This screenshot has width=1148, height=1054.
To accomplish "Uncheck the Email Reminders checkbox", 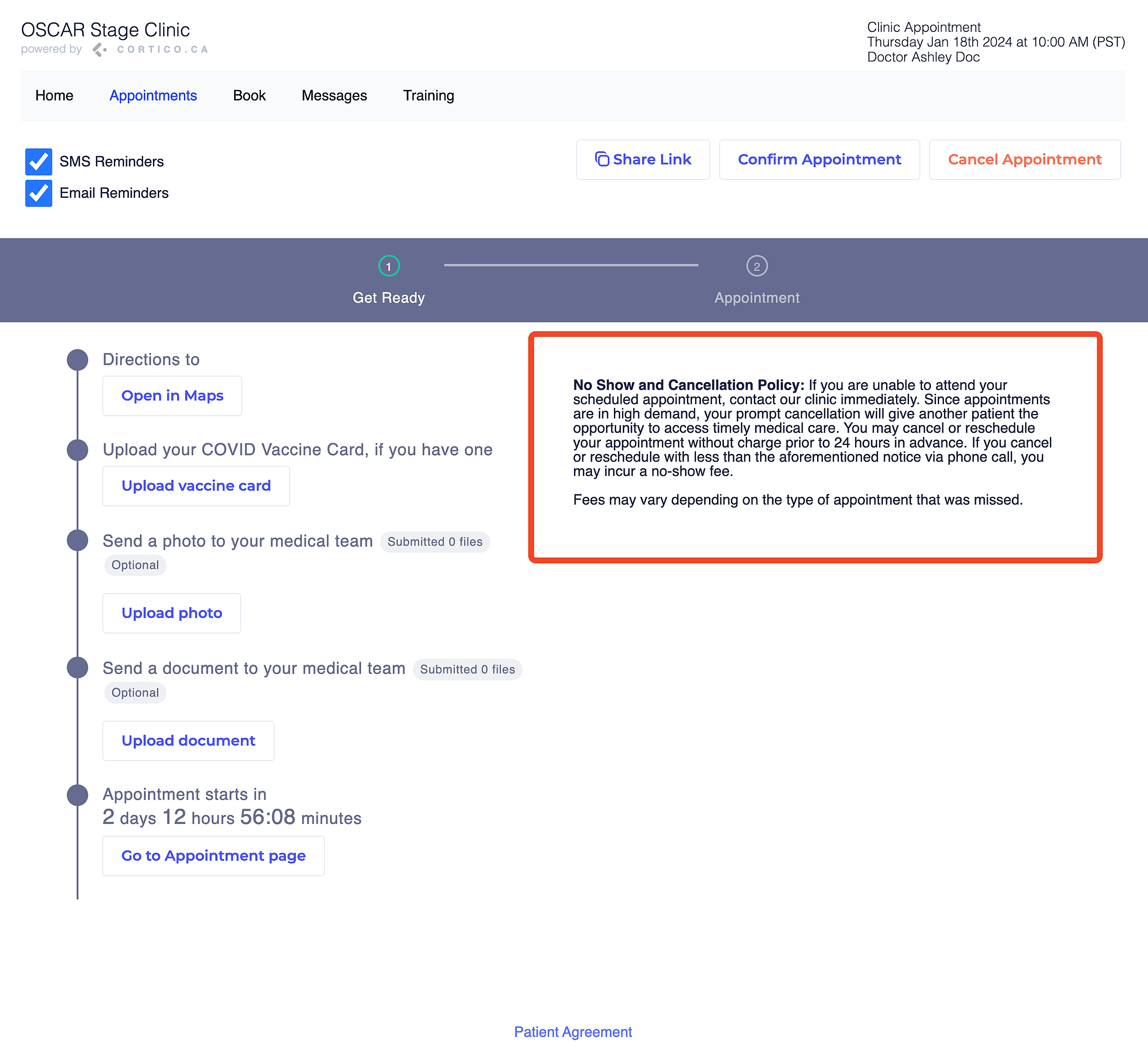I will tap(39, 193).
